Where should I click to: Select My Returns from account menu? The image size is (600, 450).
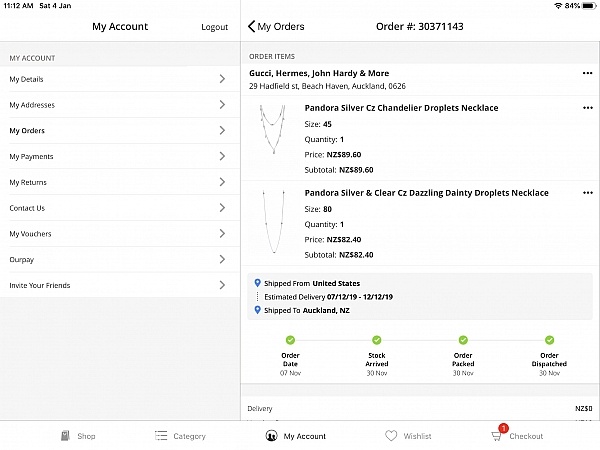point(28,183)
